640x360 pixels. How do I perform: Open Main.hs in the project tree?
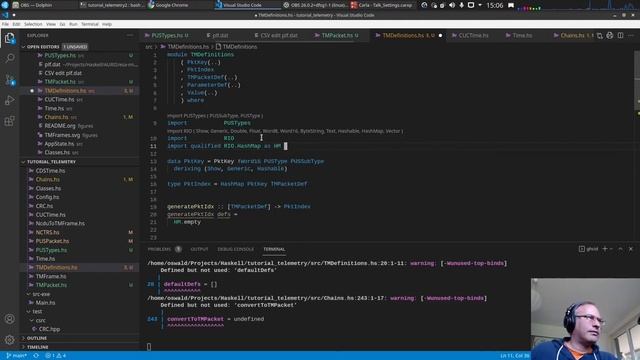pyautogui.click(x=45, y=303)
